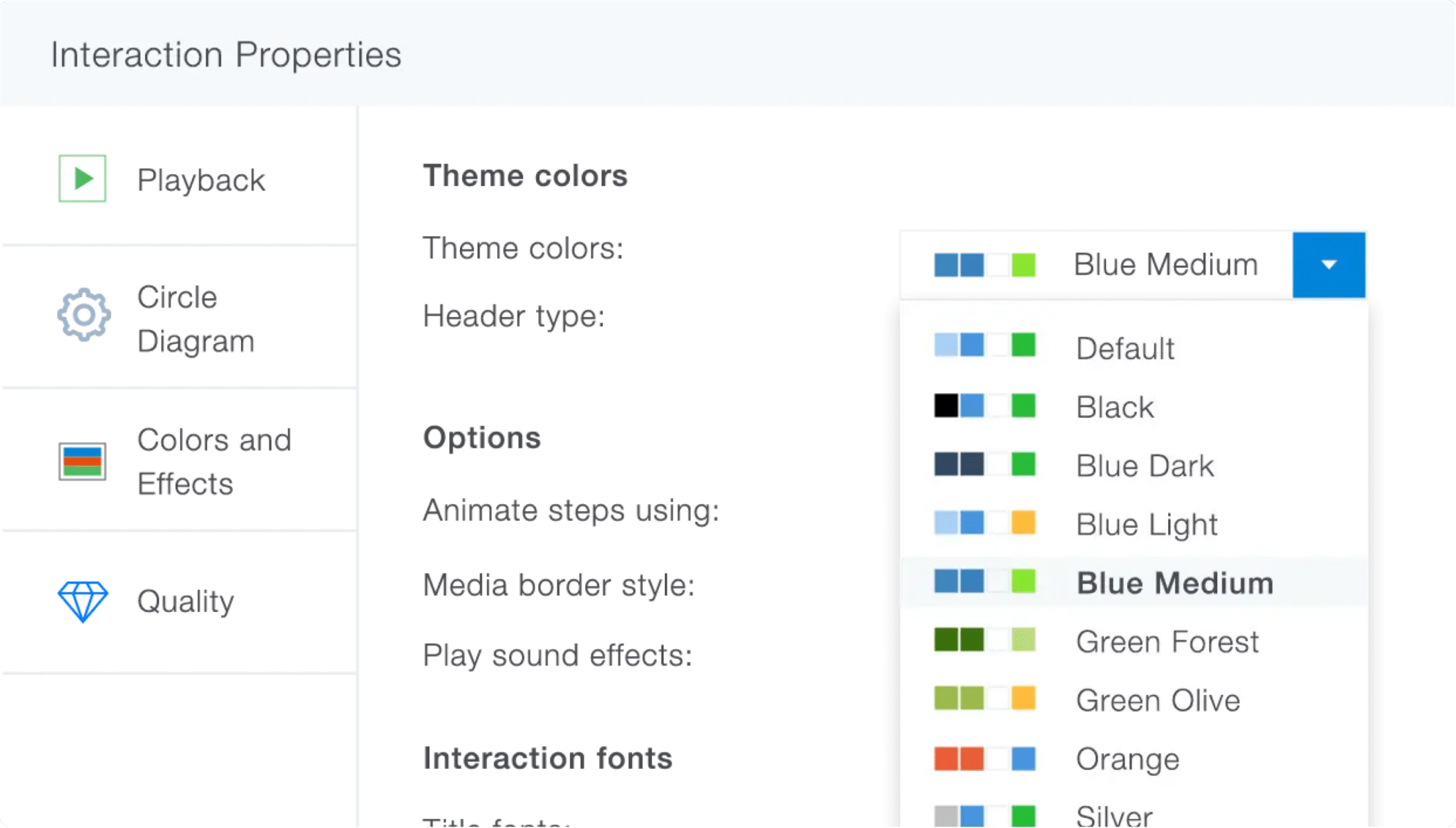
Task: Choose the highlighted Blue Medium option
Action: pyautogui.click(x=1174, y=583)
